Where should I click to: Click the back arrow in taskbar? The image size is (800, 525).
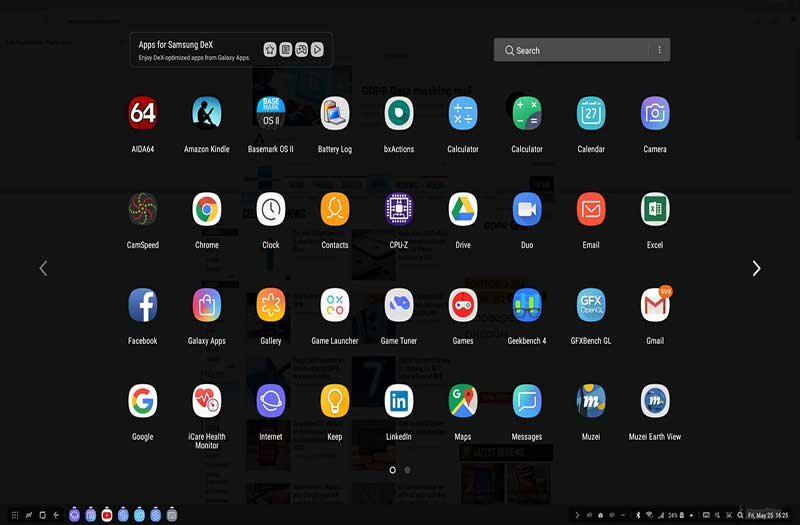pos(56,515)
